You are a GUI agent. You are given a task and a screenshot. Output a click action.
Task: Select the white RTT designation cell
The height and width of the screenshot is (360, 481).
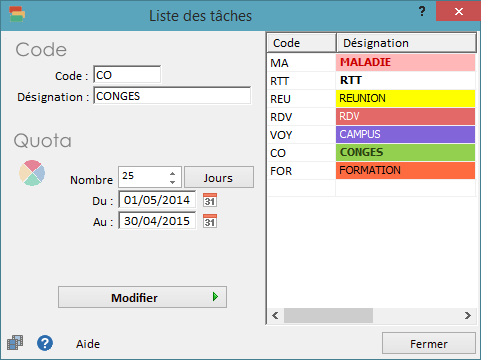click(x=405, y=80)
